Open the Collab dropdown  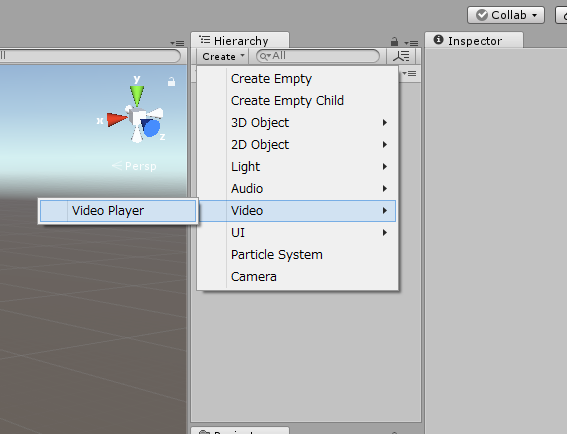point(506,15)
